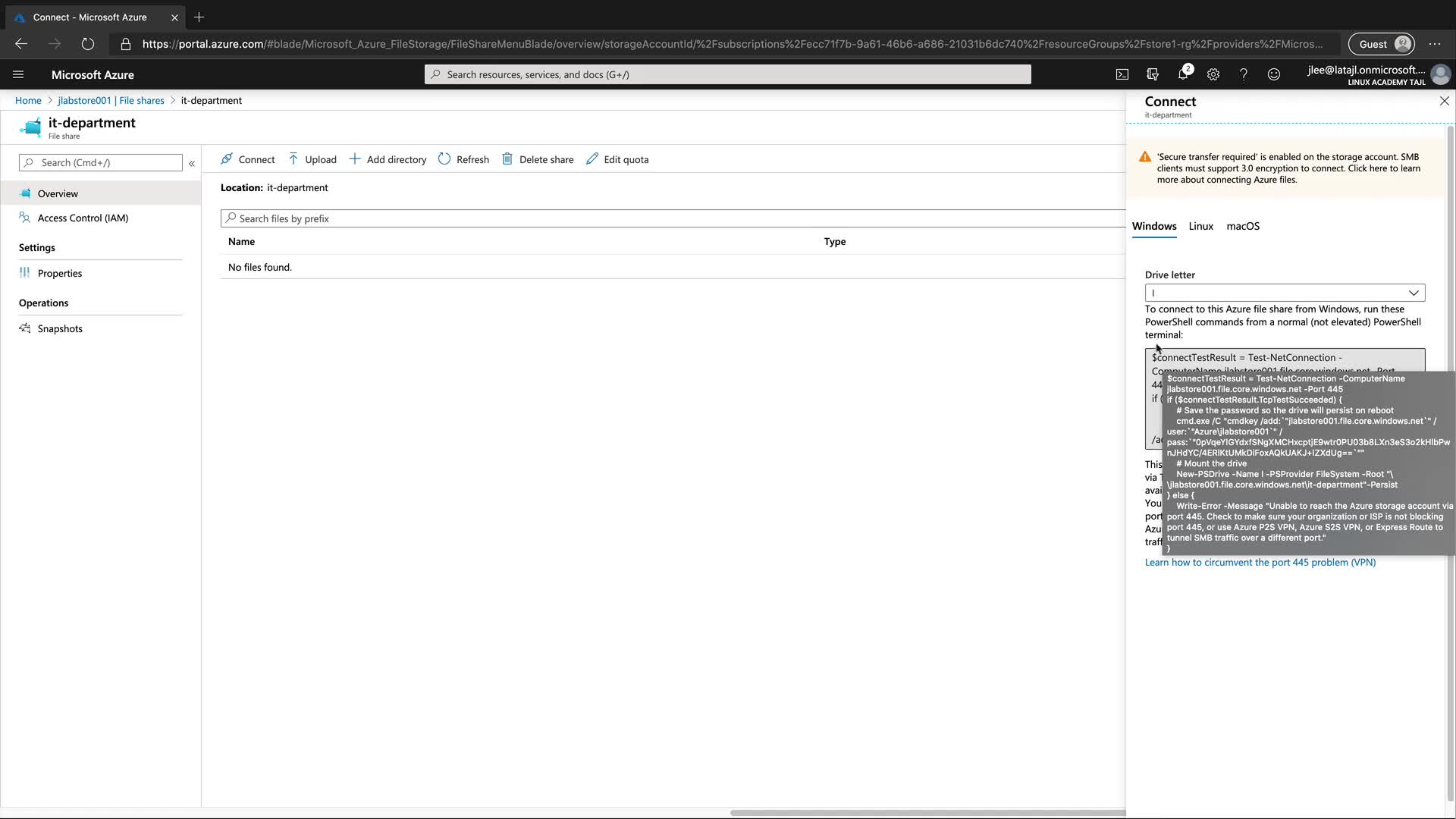
Task: Expand the Drive letter dropdown
Action: [x=1285, y=293]
